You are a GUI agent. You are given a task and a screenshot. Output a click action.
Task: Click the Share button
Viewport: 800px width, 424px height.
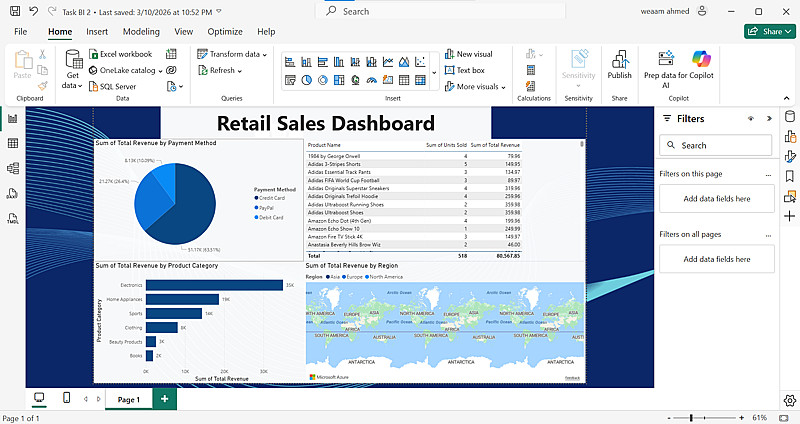tap(768, 32)
